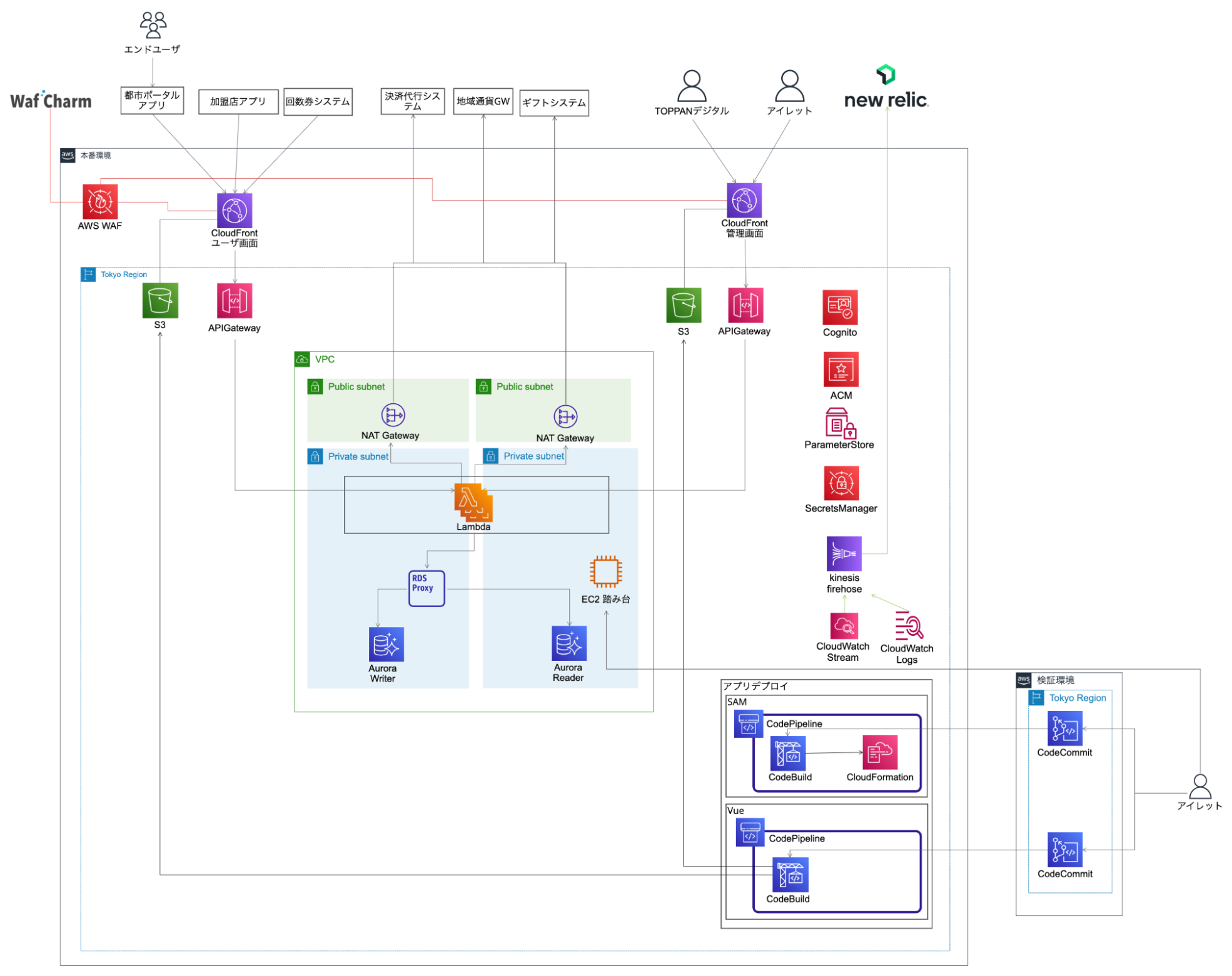The height and width of the screenshot is (976, 1232).
Task: Select the kinesis firehose icon
Action: point(844,554)
